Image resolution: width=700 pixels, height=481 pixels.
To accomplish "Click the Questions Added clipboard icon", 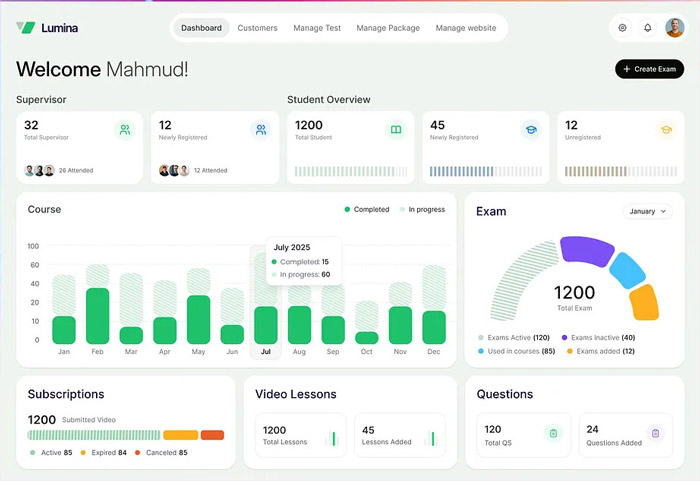I will tap(655, 433).
